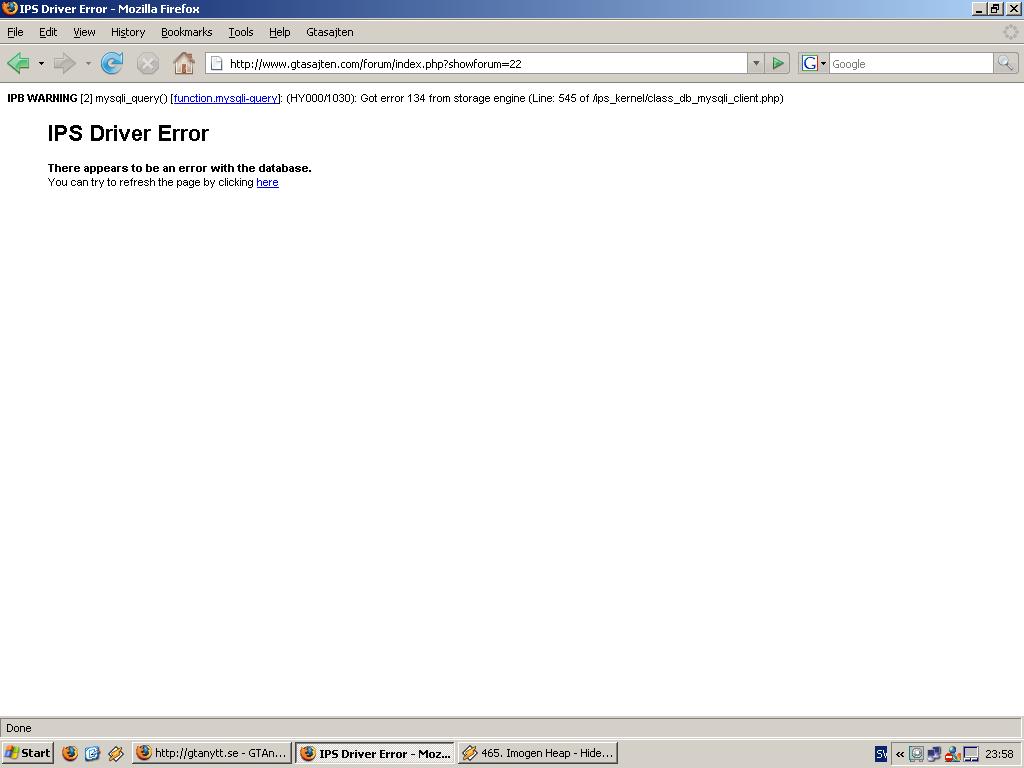The height and width of the screenshot is (768, 1024).
Task: Click the 'There appears to be an error' text
Action: click(180, 168)
